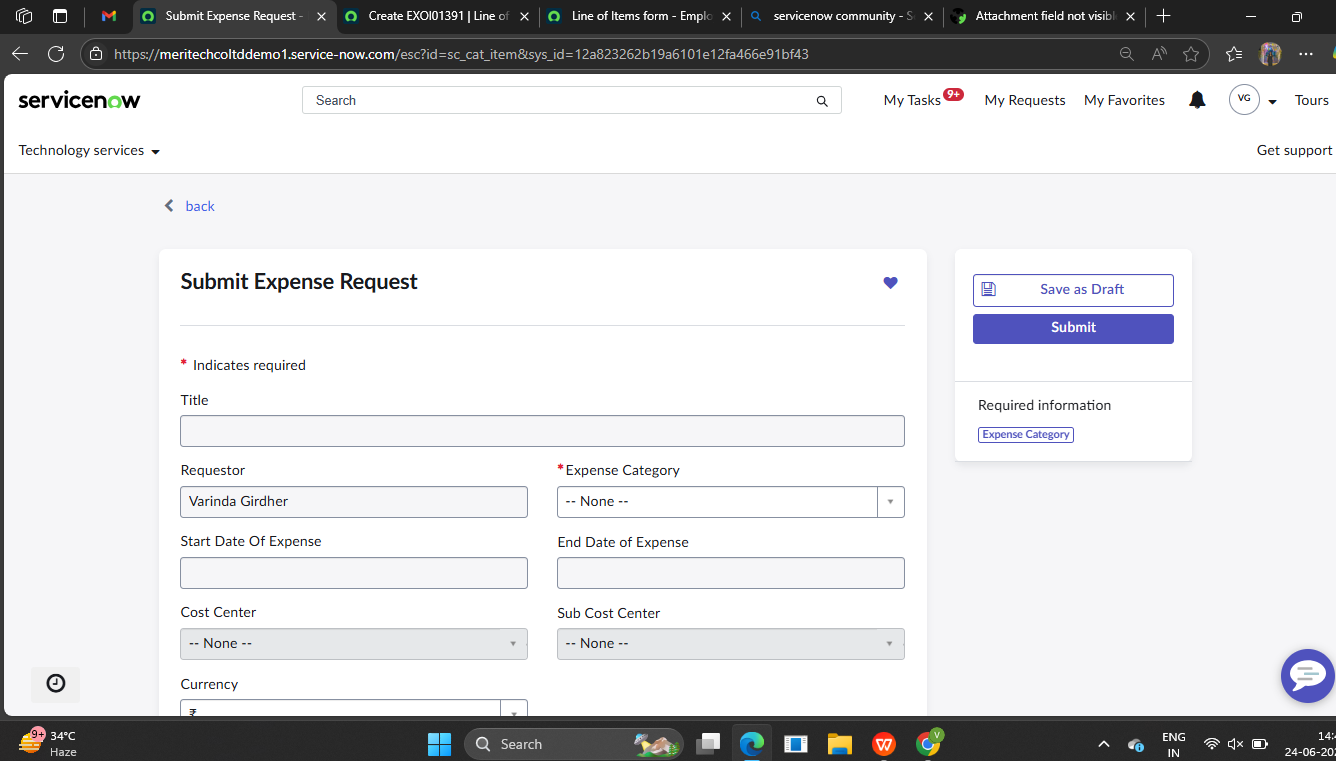The width and height of the screenshot is (1336, 761).
Task: Click the browser address bar URL
Action: click(461, 54)
